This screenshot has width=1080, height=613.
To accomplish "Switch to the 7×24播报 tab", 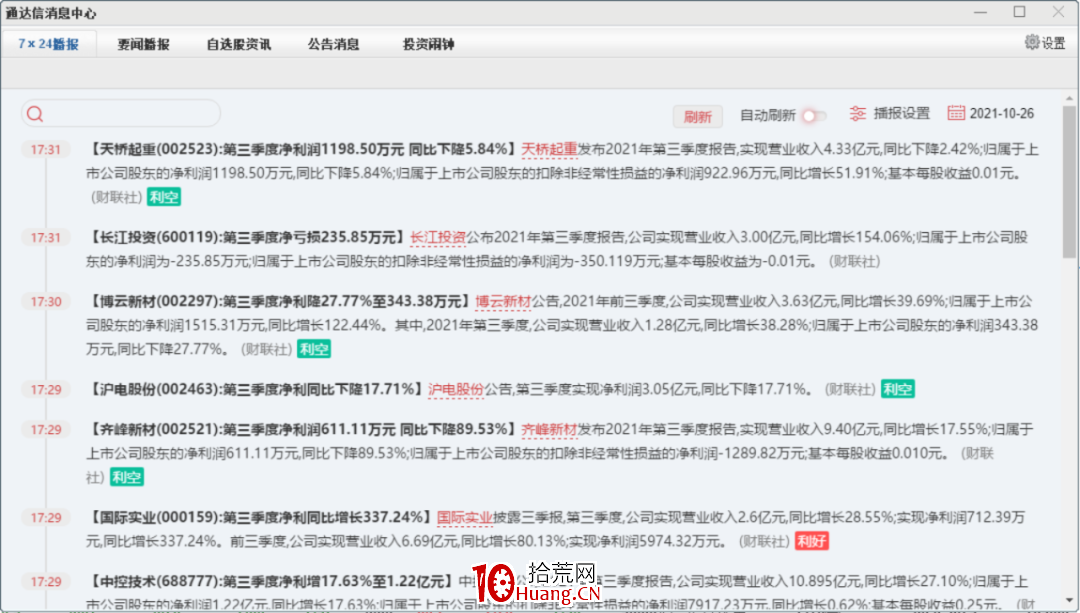I will point(48,44).
